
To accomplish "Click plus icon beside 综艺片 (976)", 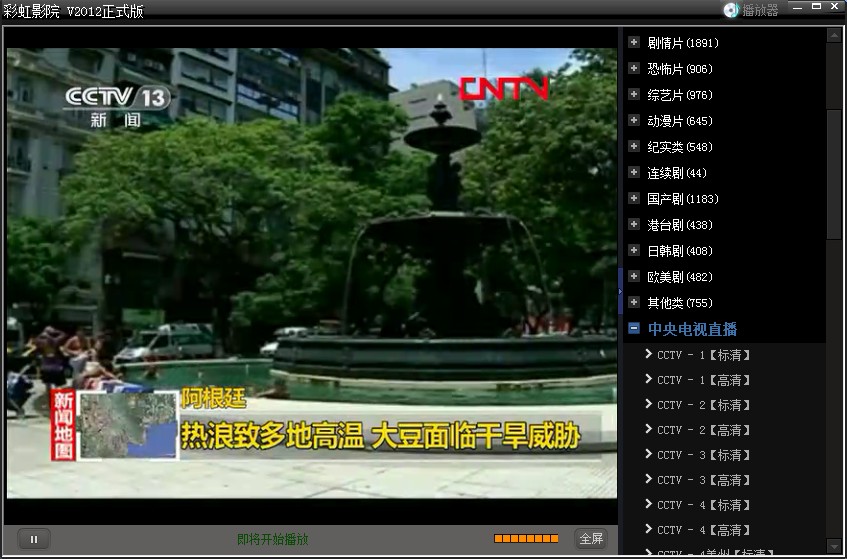I will 633,94.
